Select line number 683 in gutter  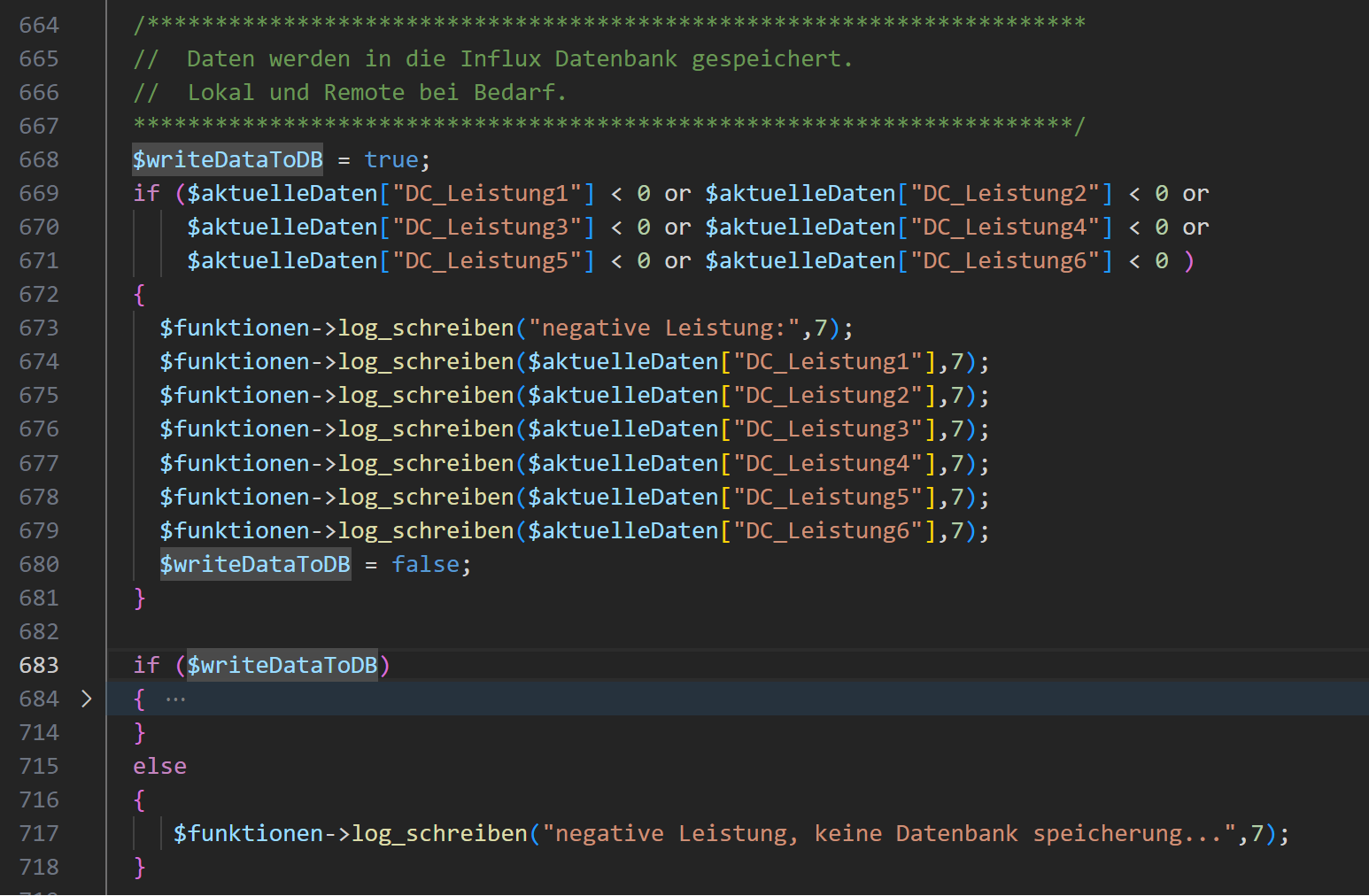39,665
